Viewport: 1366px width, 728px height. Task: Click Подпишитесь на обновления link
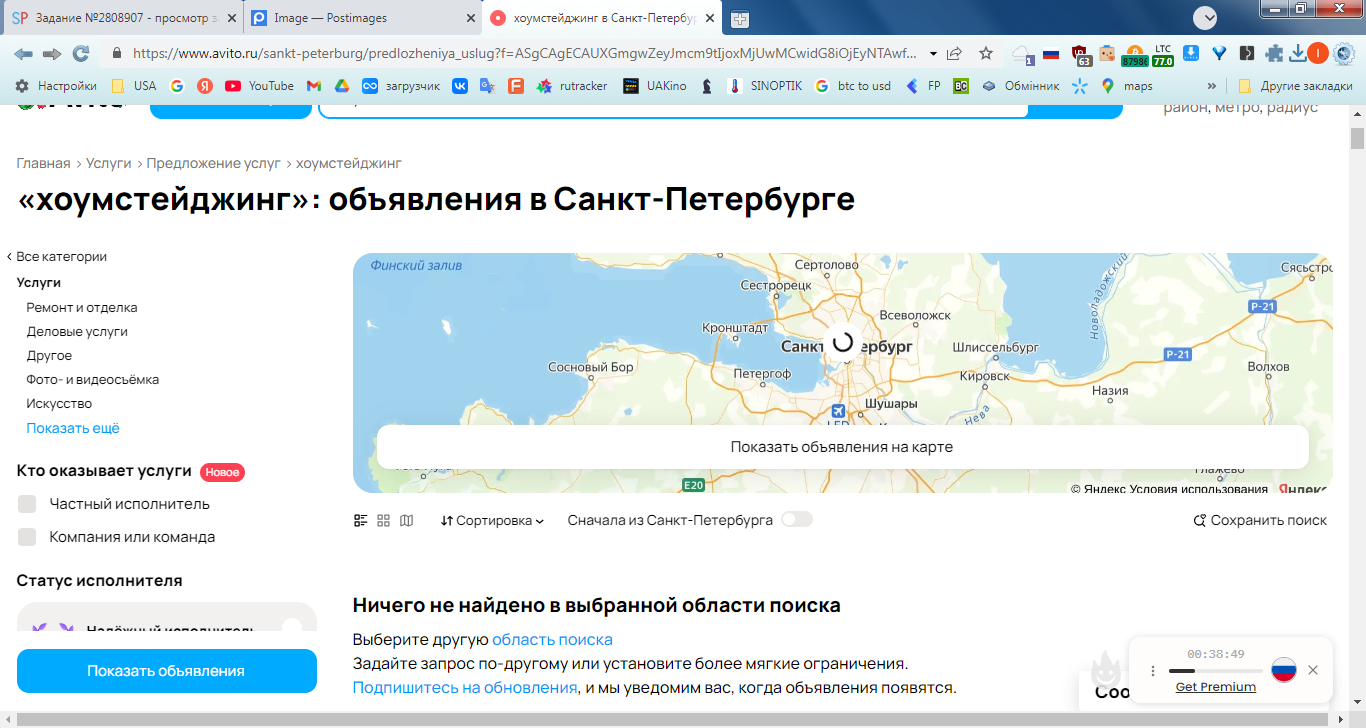click(x=465, y=688)
